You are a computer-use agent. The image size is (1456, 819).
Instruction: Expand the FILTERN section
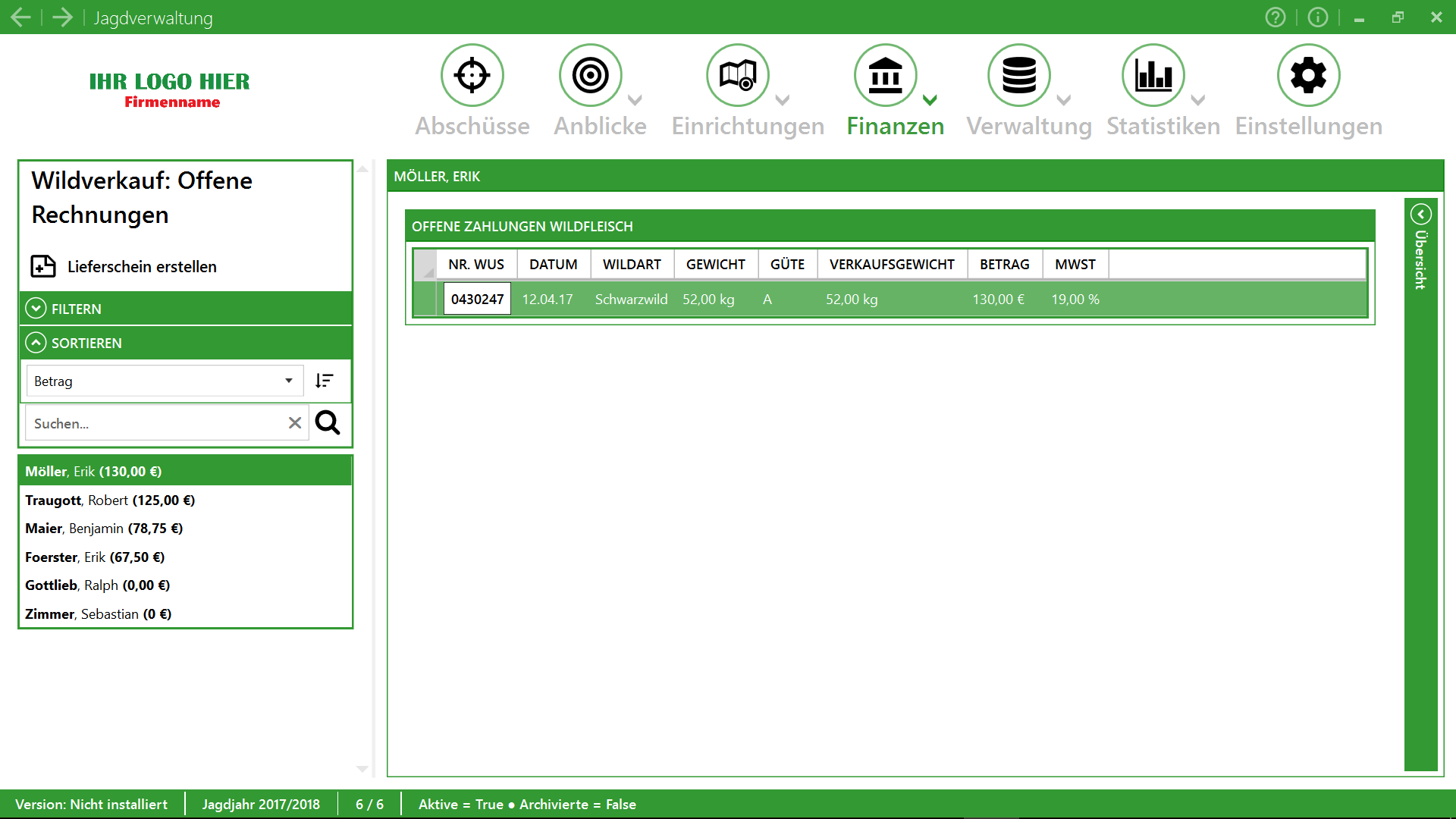[36, 309]
